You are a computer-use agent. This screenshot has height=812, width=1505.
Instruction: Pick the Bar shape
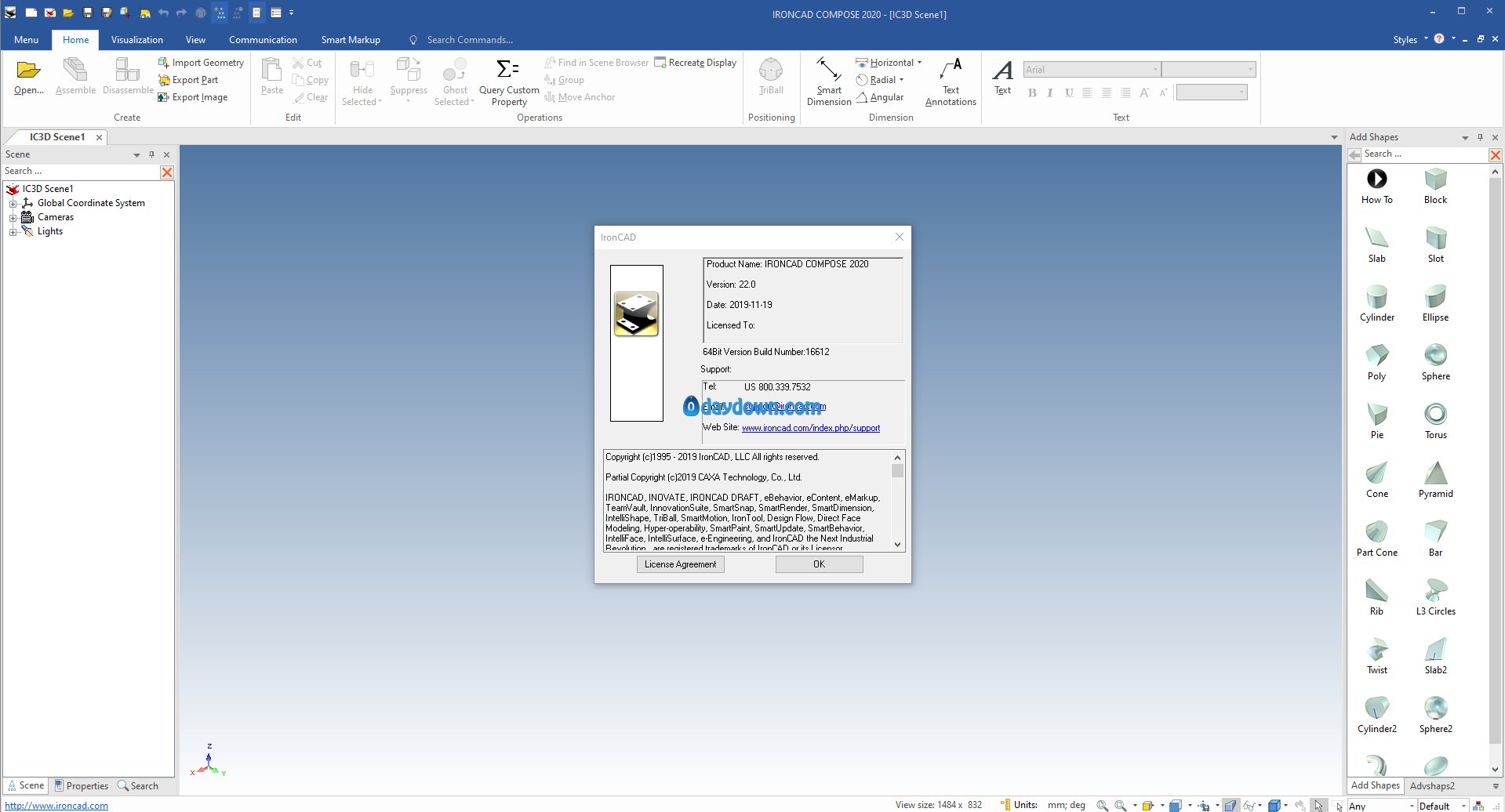pos(1435,538)
